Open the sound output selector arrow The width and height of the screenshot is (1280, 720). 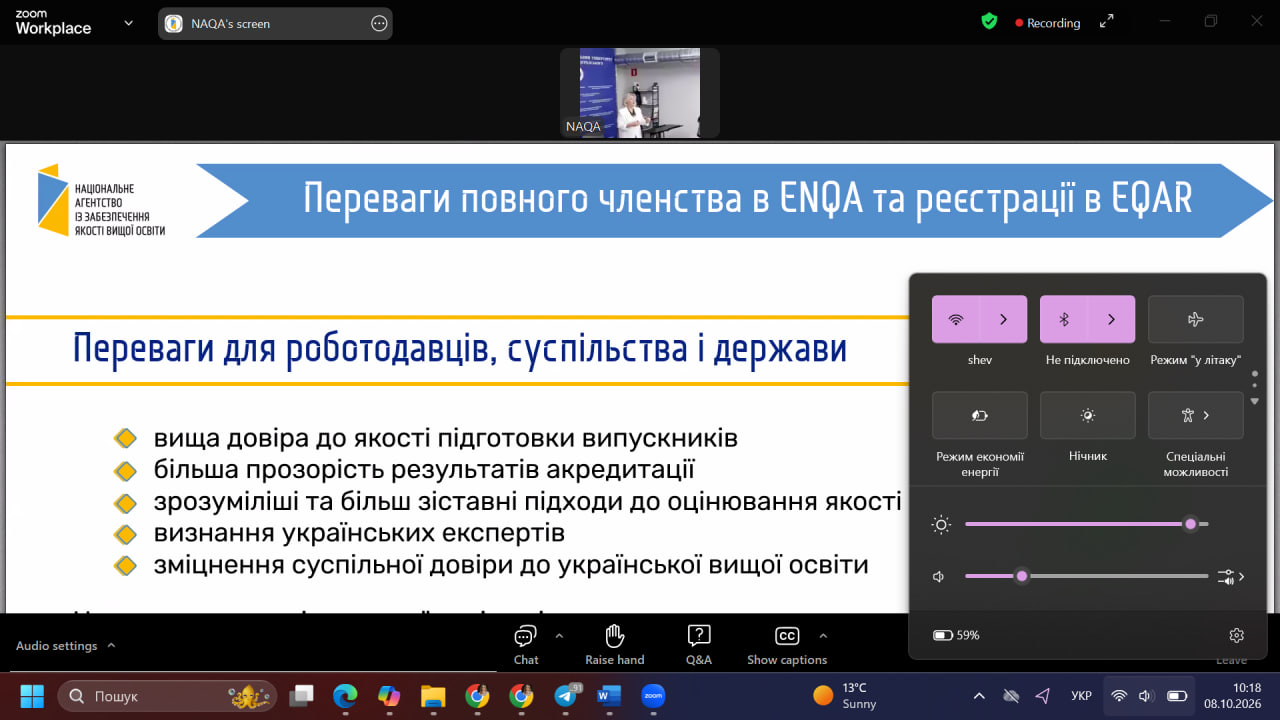pyautogui.click(x=1232, y=576)
